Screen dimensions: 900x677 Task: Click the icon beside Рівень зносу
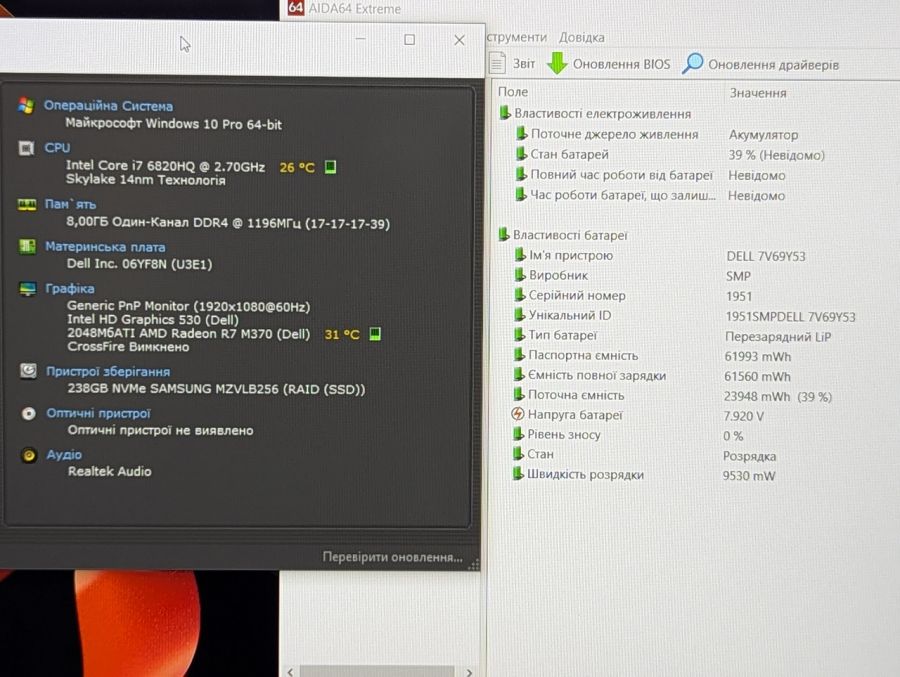point(518,434)
